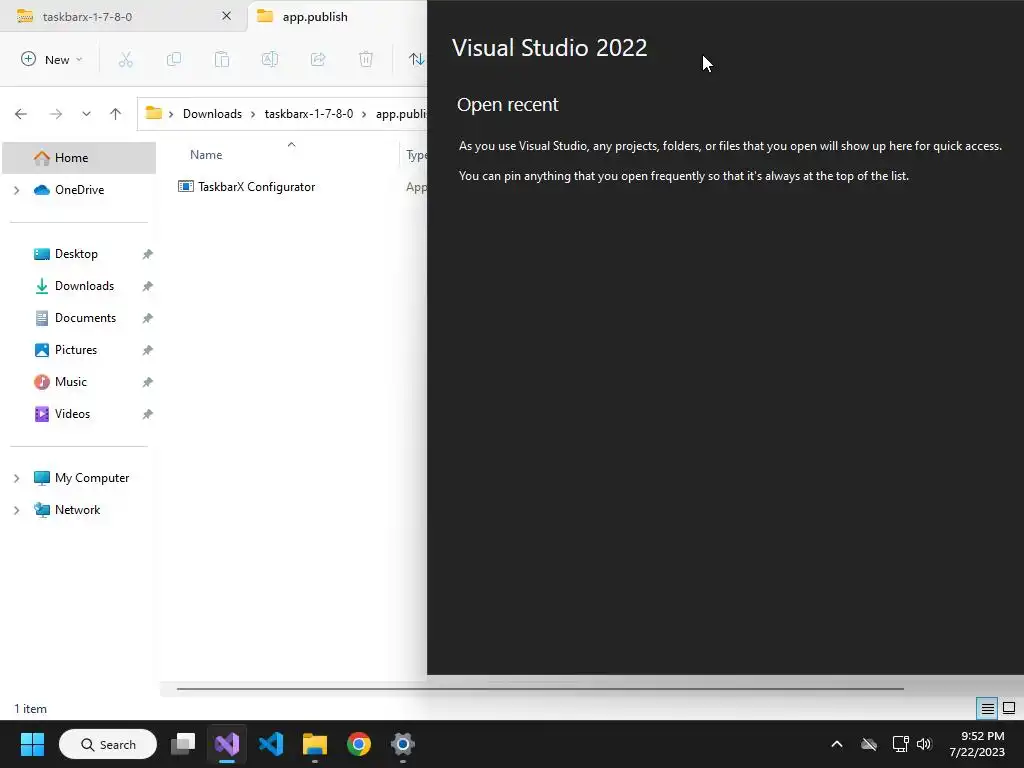Click the Paste icon in File Explorer toolbar
The image size is (1024, 768).
[x=222, y=59]
